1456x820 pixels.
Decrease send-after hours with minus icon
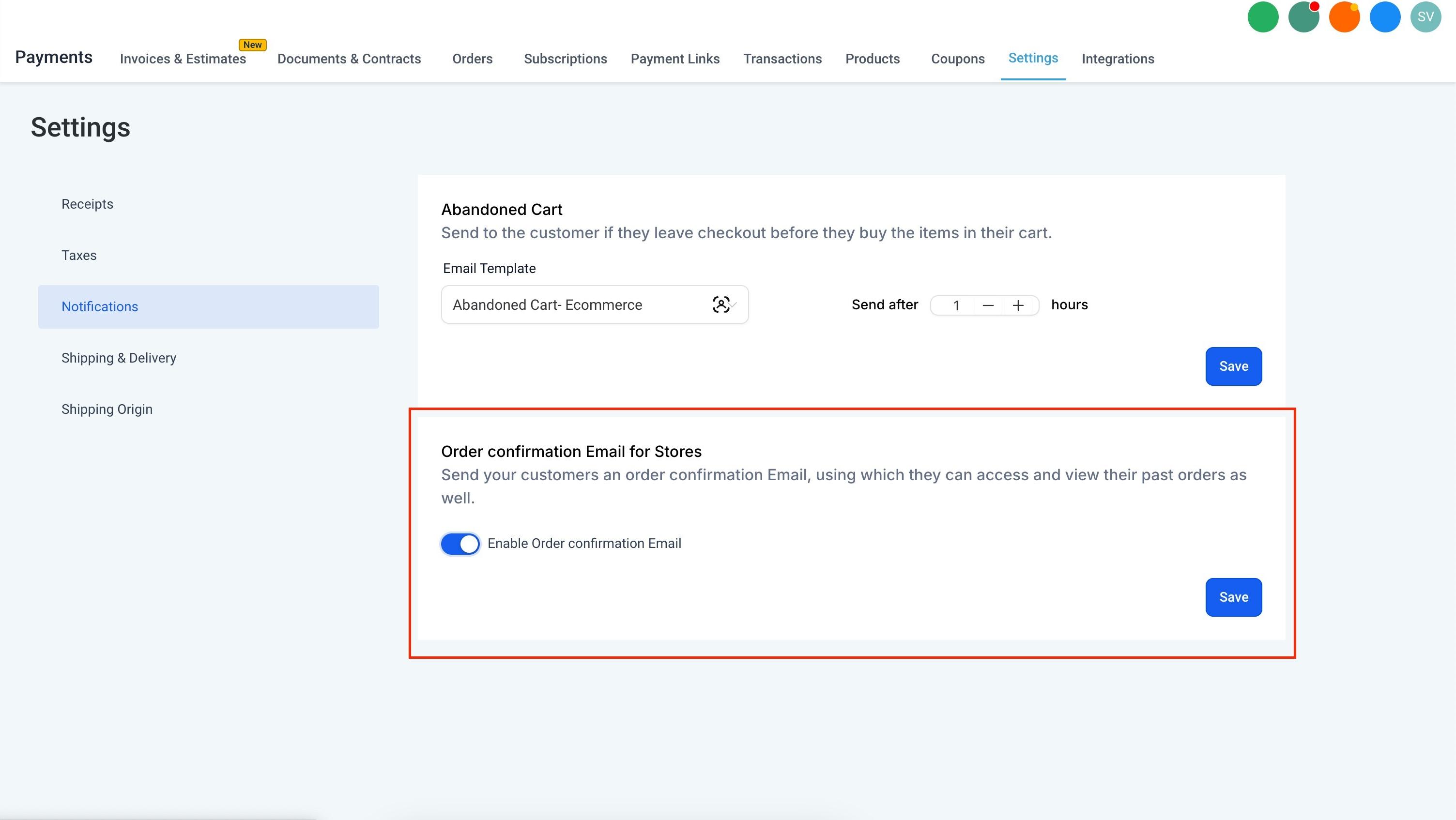click(x=988, y=306)
